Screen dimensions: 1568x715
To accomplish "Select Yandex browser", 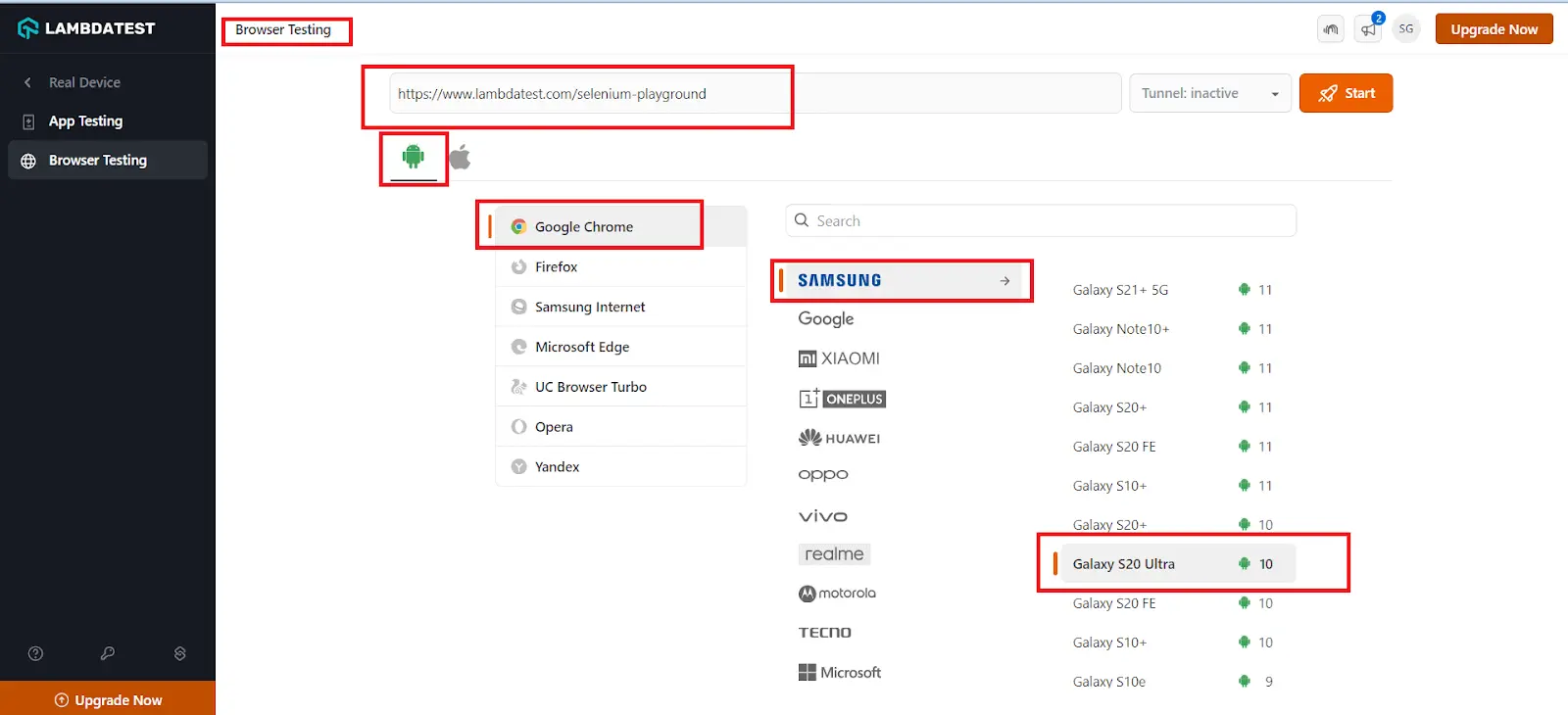I will coord(621,466).
